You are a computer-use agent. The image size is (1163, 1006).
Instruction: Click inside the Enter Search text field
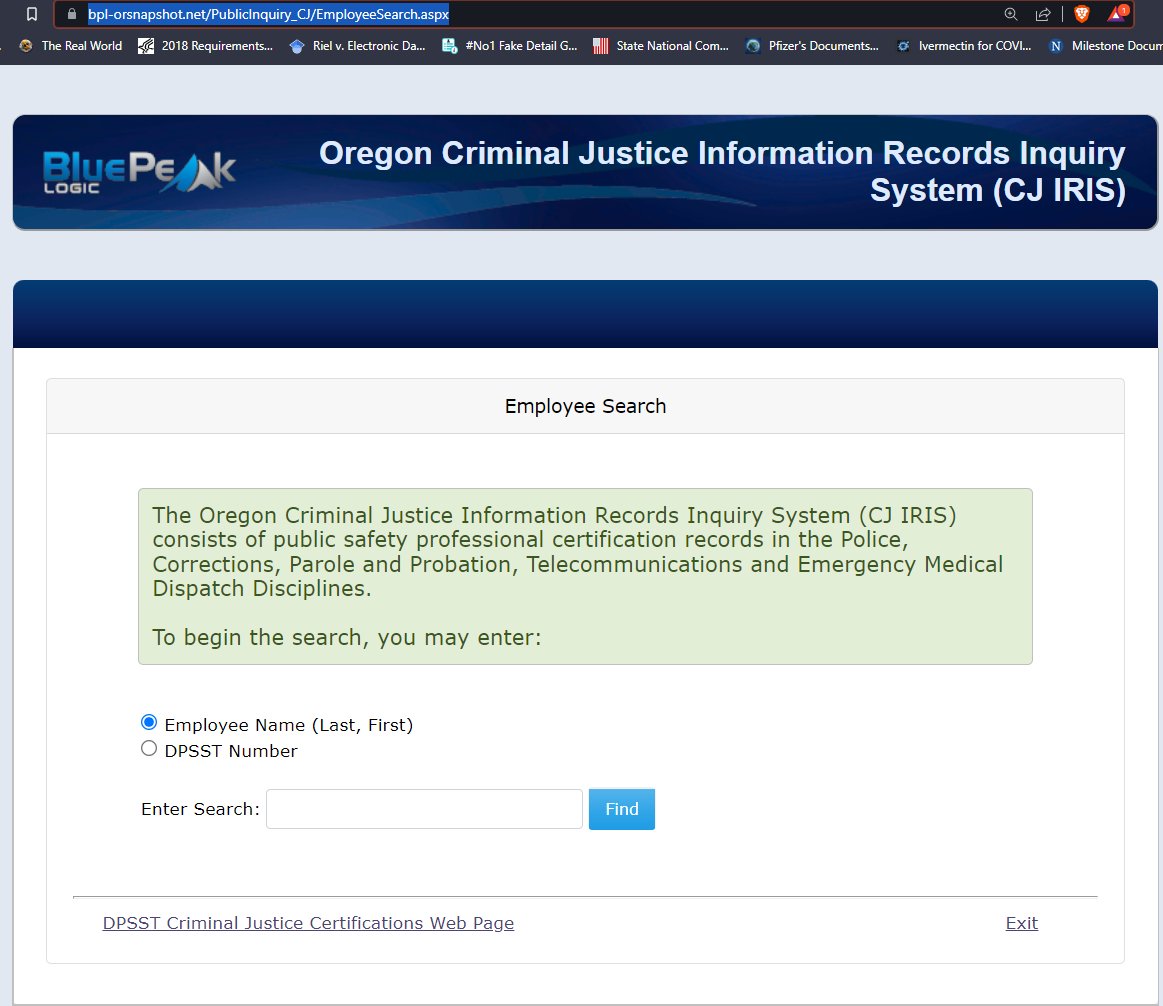424,809
